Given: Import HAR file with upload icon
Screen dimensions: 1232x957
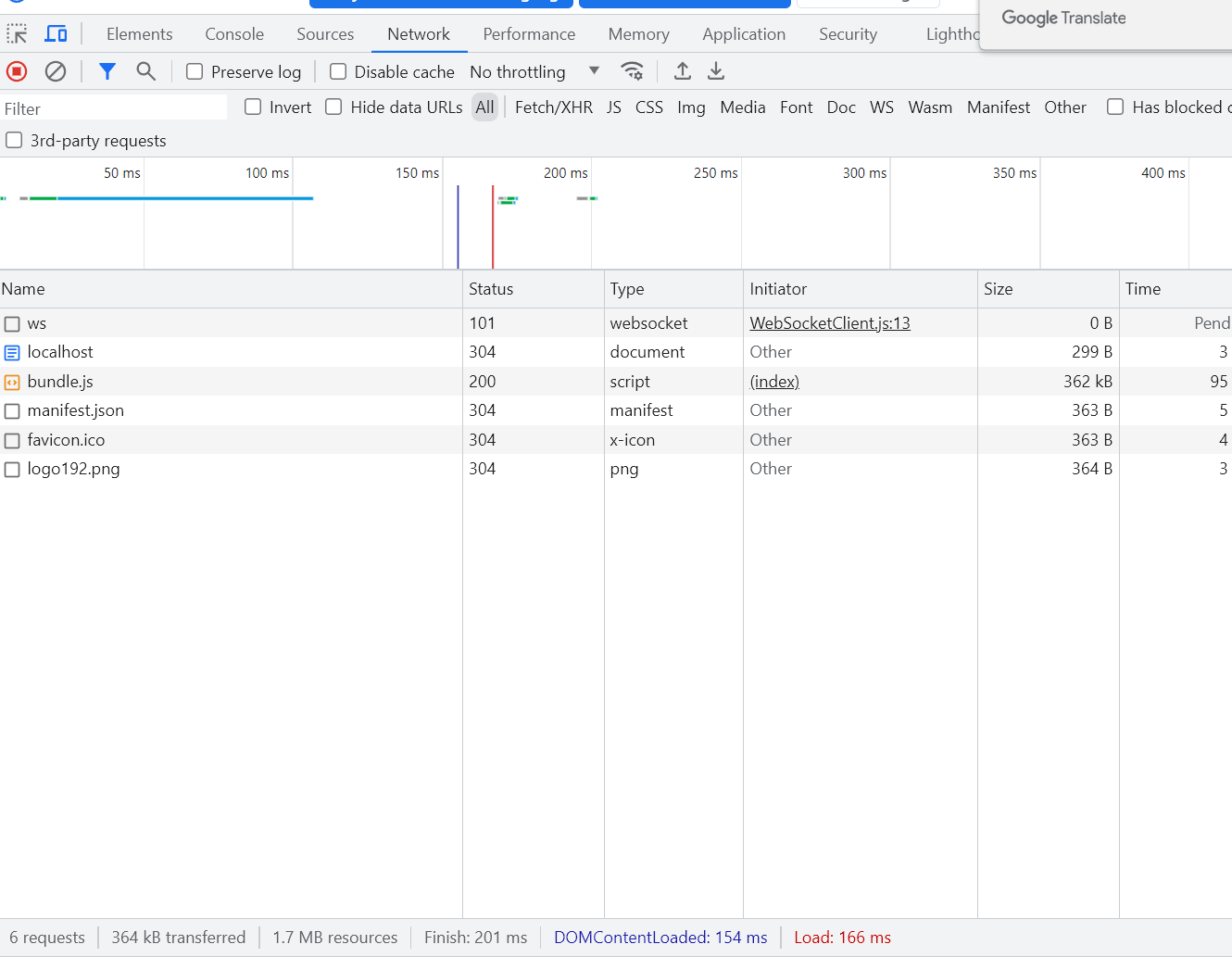Looking at the screenshot, I should pyautogui.click(x=683, y=71).
